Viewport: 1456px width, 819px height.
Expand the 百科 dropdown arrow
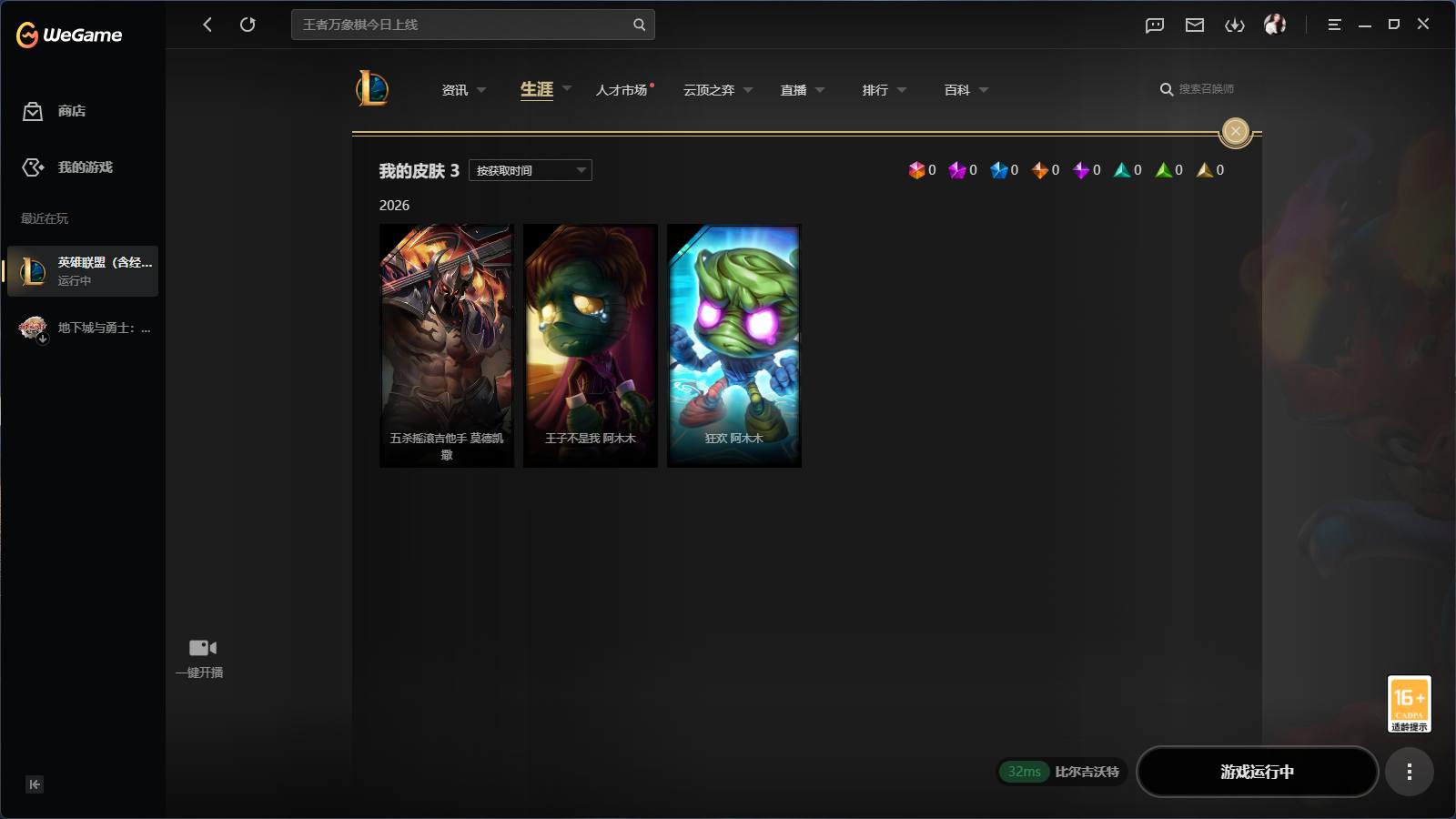point(984,90)
